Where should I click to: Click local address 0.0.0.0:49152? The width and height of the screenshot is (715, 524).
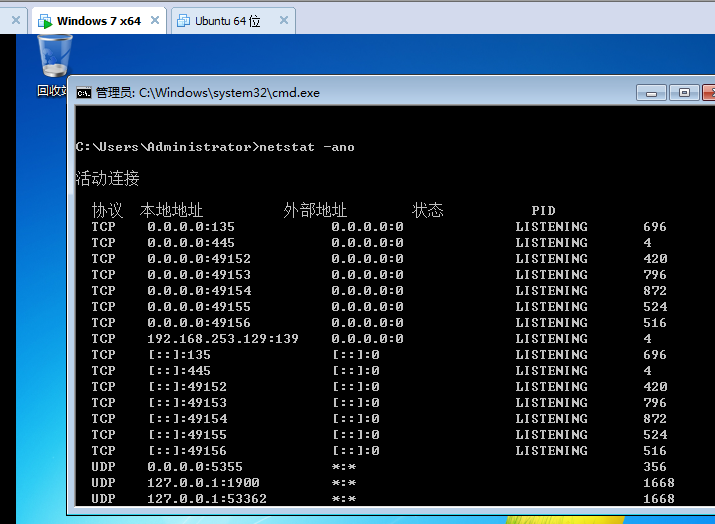[199, 259]
